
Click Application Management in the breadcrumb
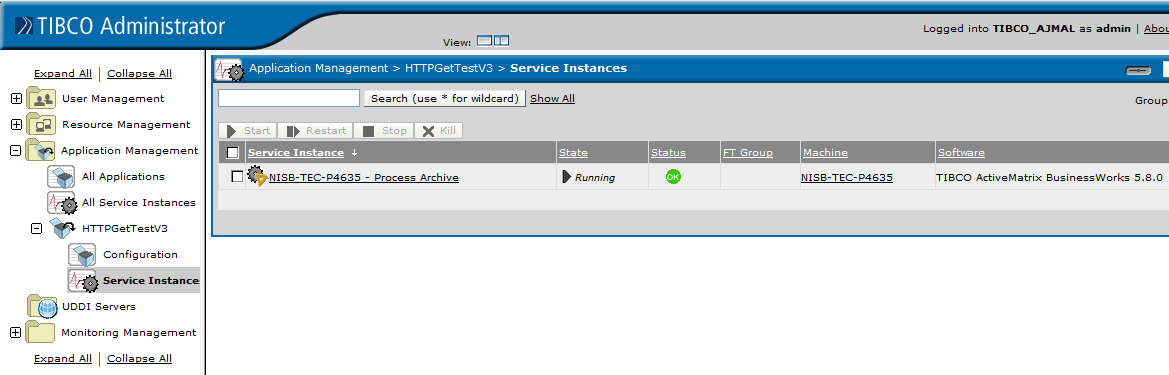click(x=318, y=68)
